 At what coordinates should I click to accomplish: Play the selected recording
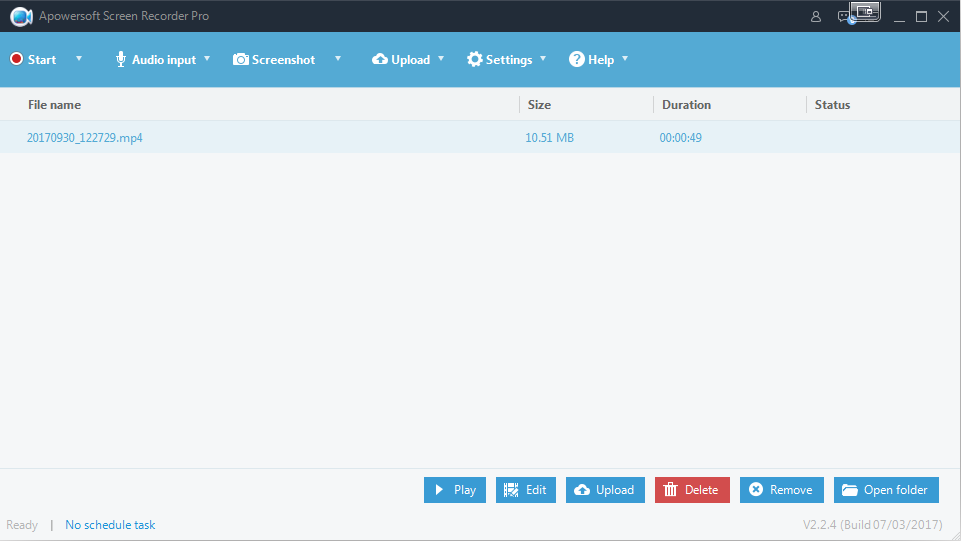455,490
